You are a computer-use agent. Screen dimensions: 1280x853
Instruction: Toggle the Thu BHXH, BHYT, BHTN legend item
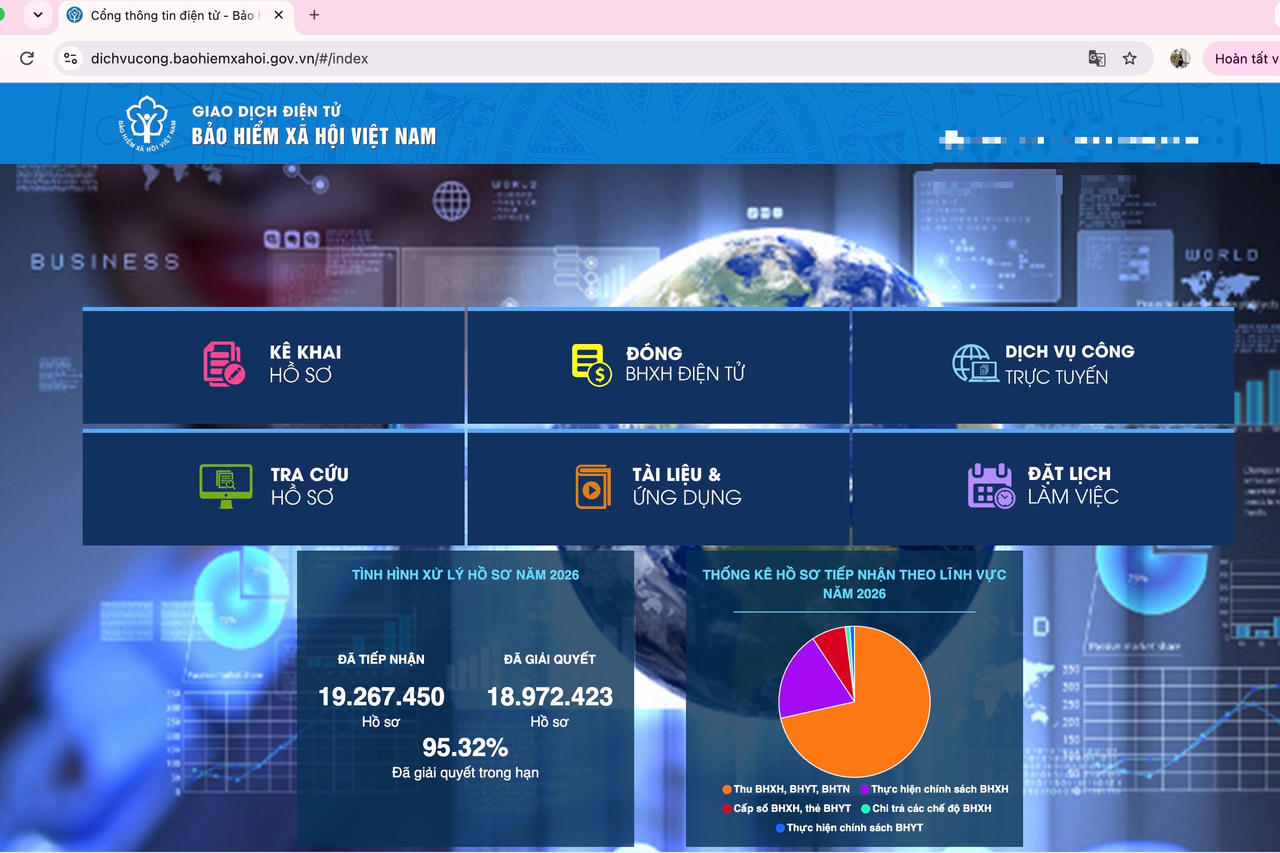[785, 790]
